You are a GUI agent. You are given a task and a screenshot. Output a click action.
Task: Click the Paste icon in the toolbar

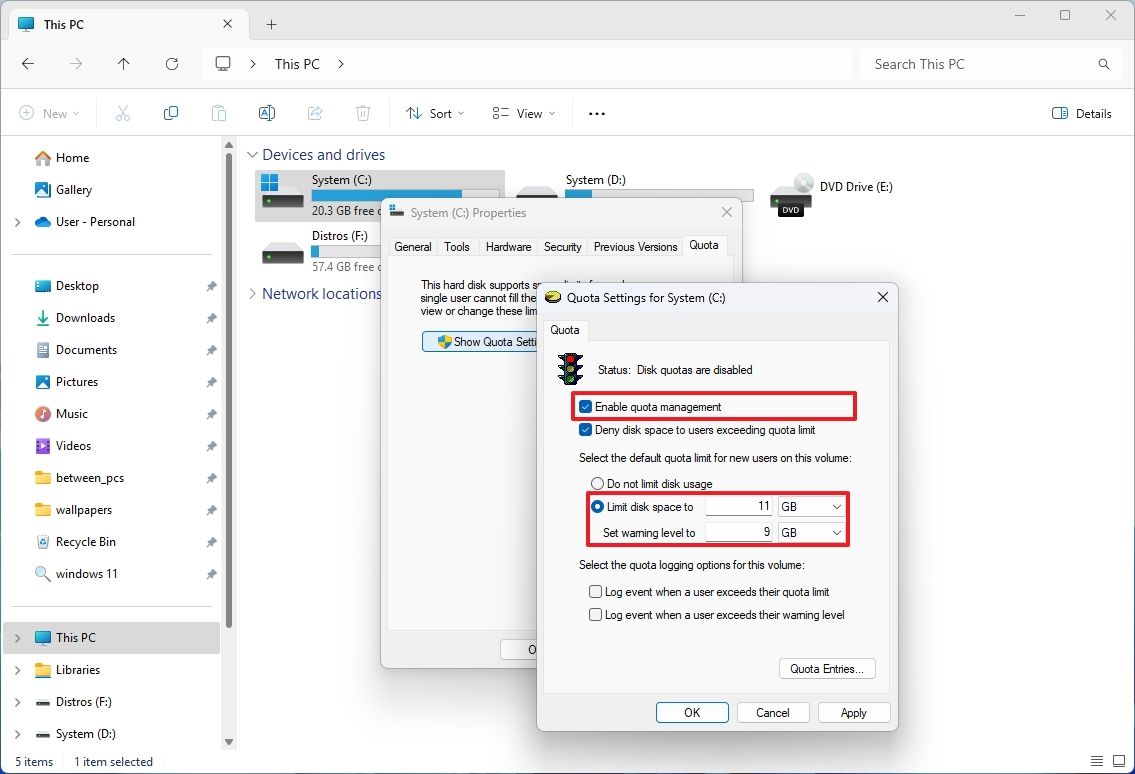(218, 113)
